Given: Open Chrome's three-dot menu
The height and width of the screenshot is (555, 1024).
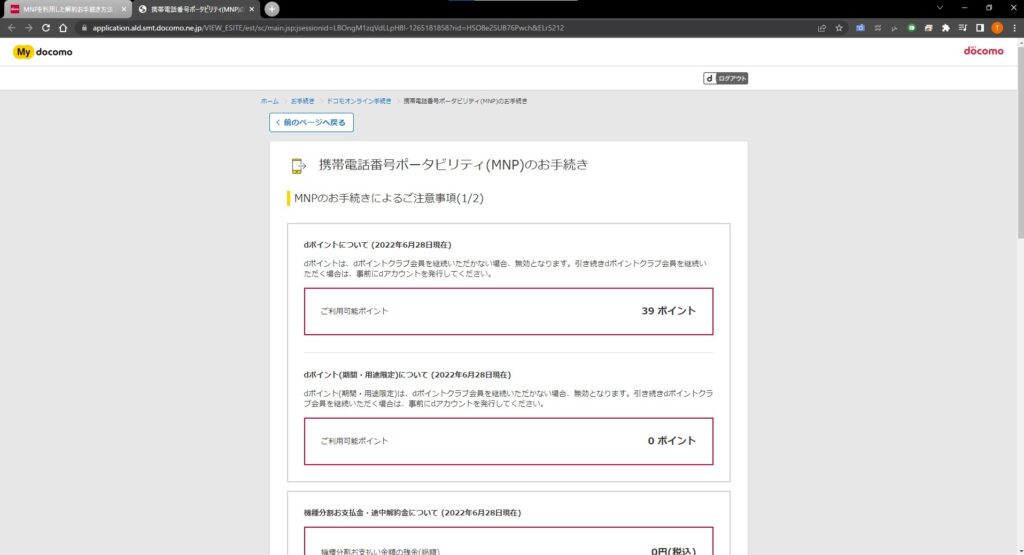Looking at the screenshot, I should [1014, 28].
